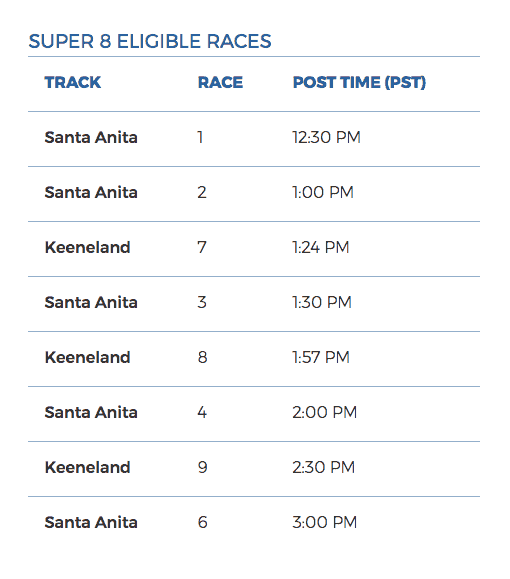Select the 12:30 PM post time
Viewport: 510px width, 579px height.
[x=326, y=137]
